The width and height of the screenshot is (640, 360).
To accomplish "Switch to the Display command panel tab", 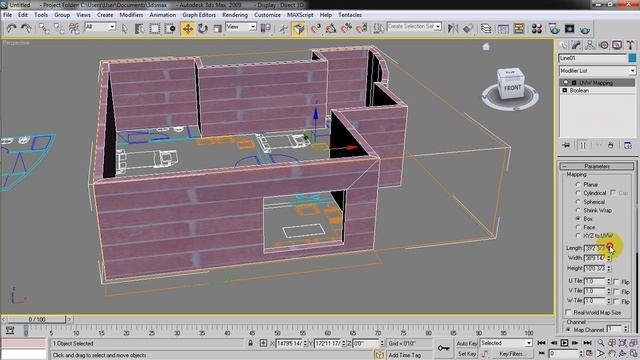I will pos(617,45).
